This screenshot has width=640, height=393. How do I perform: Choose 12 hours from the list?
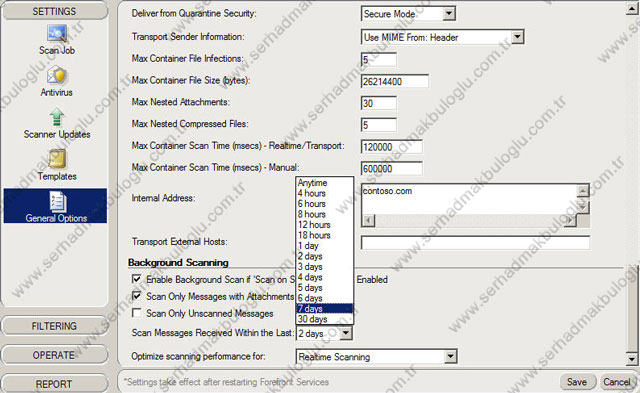(x=324, y=225)
